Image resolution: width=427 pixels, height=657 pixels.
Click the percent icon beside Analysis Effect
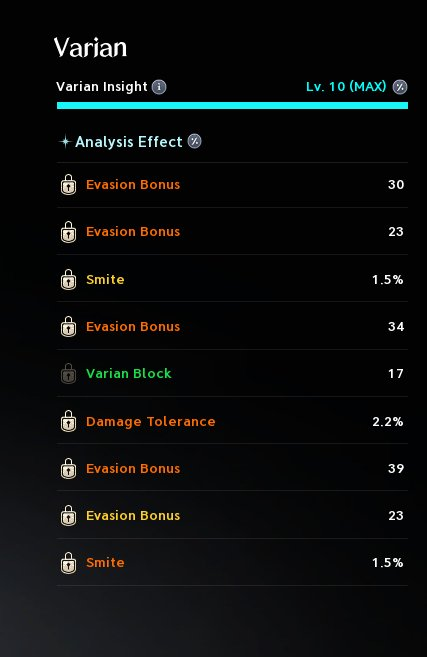click(x=194, y=141)
